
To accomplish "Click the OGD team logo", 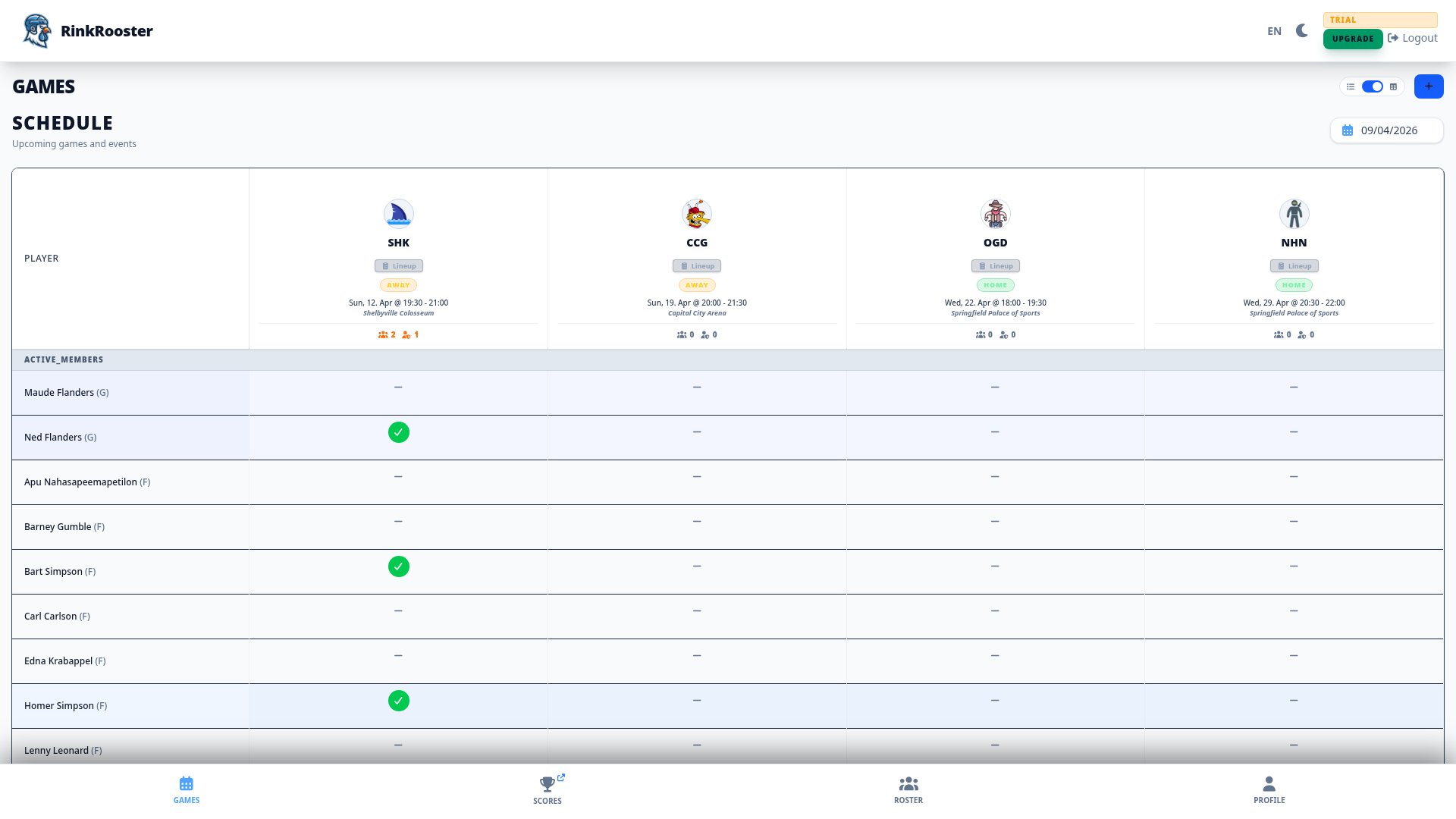I will tap(995, 214).
